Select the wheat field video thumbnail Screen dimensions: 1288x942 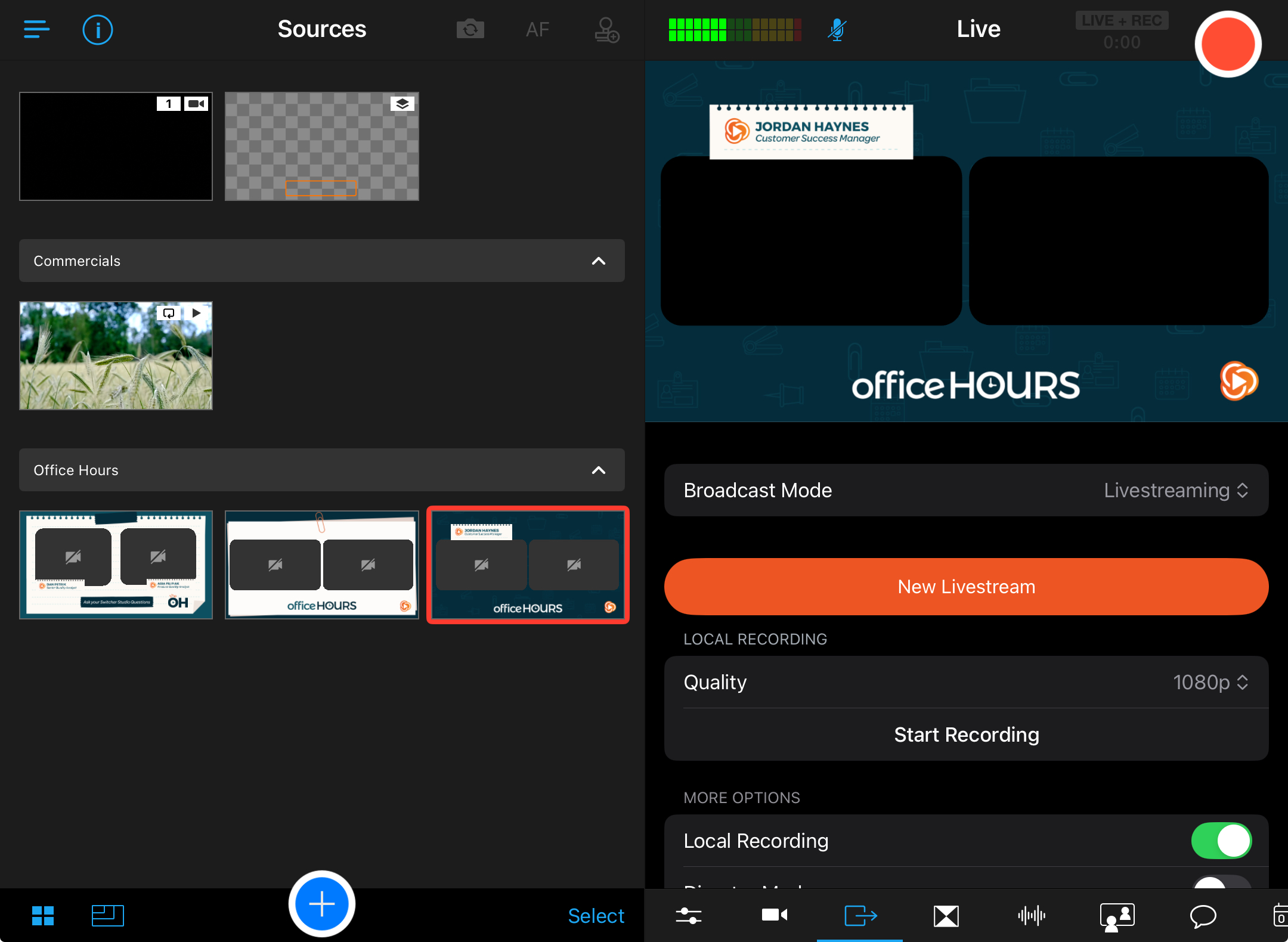pos(116,355)
